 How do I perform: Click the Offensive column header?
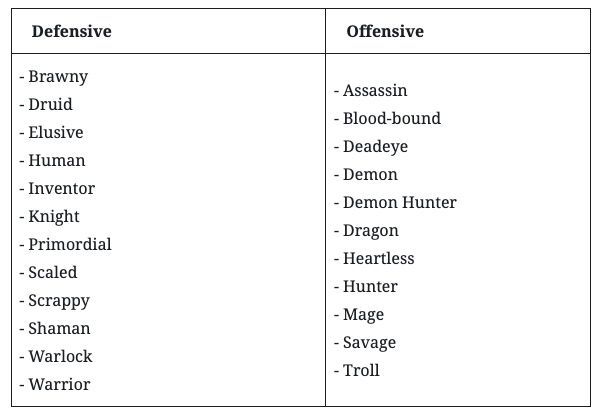385,31
